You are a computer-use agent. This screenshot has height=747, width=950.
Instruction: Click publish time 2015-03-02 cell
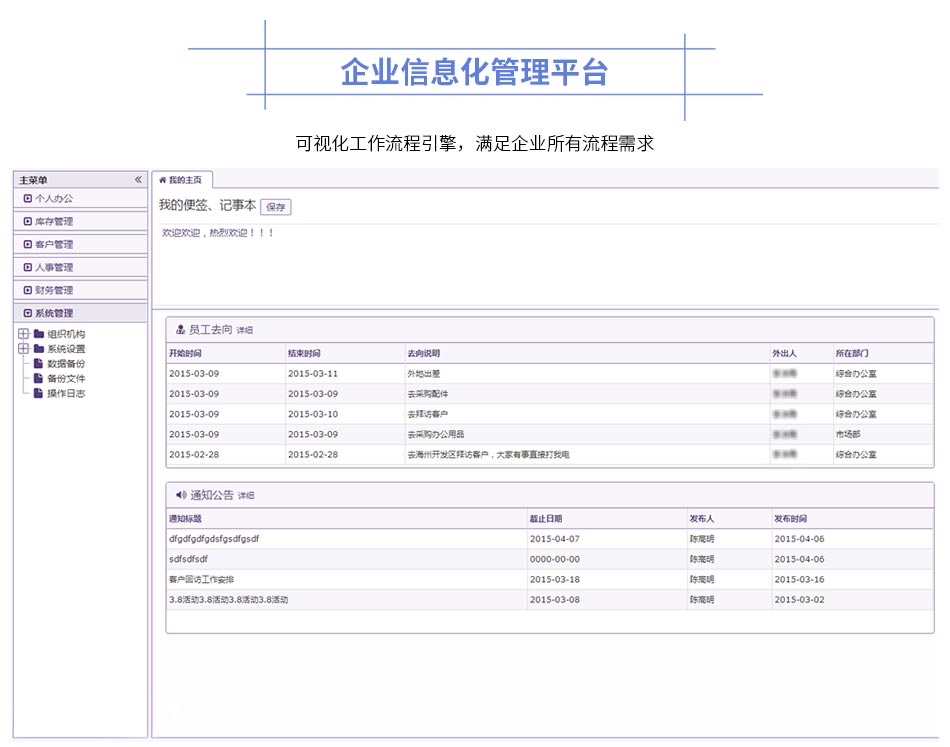(799, 600)
